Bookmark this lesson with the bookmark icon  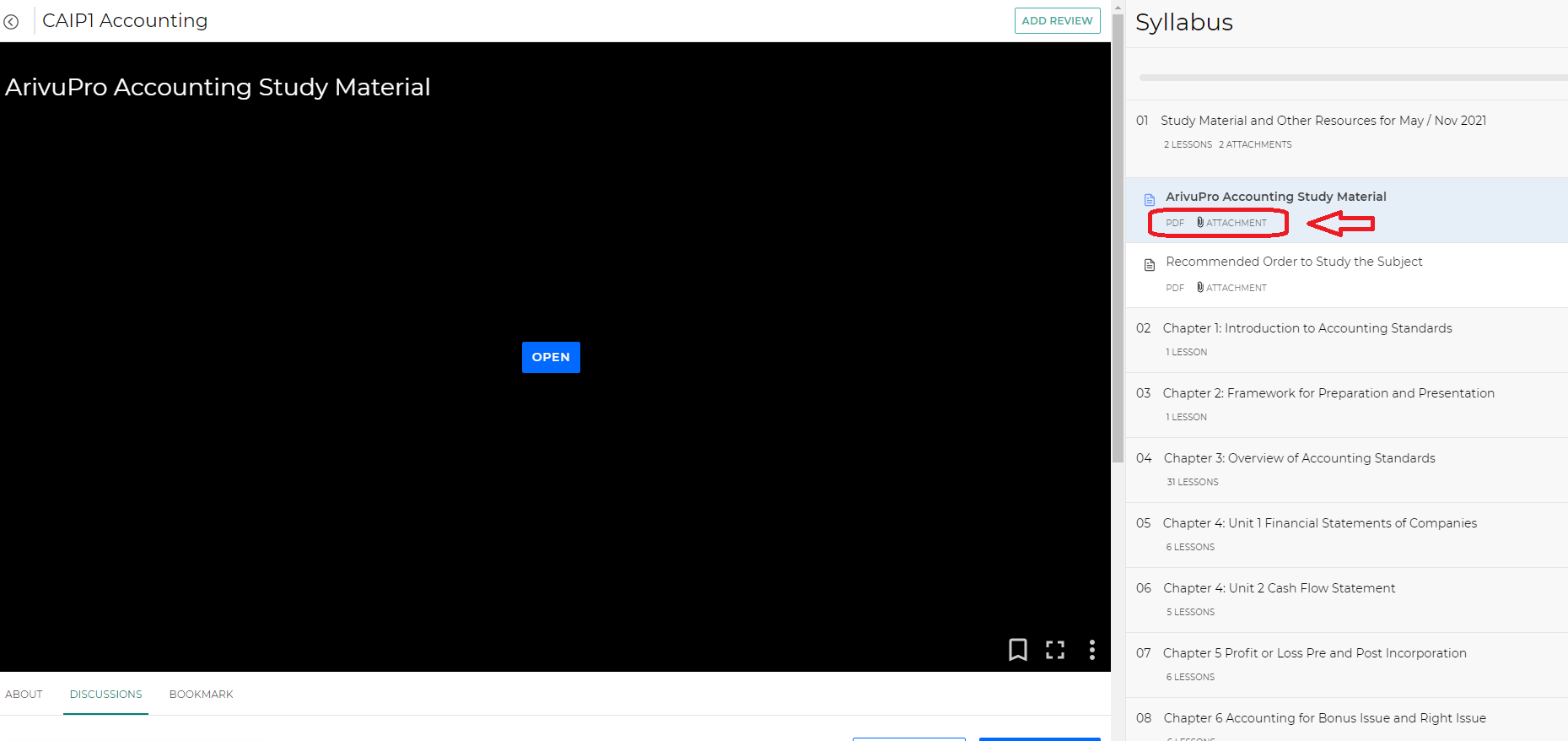pyautogui.click(x=1018, y=650)
